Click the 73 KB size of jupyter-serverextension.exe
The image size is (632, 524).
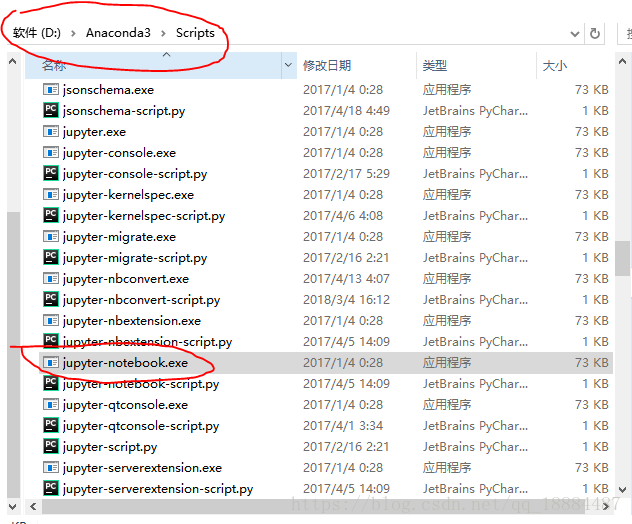point(592,468)
